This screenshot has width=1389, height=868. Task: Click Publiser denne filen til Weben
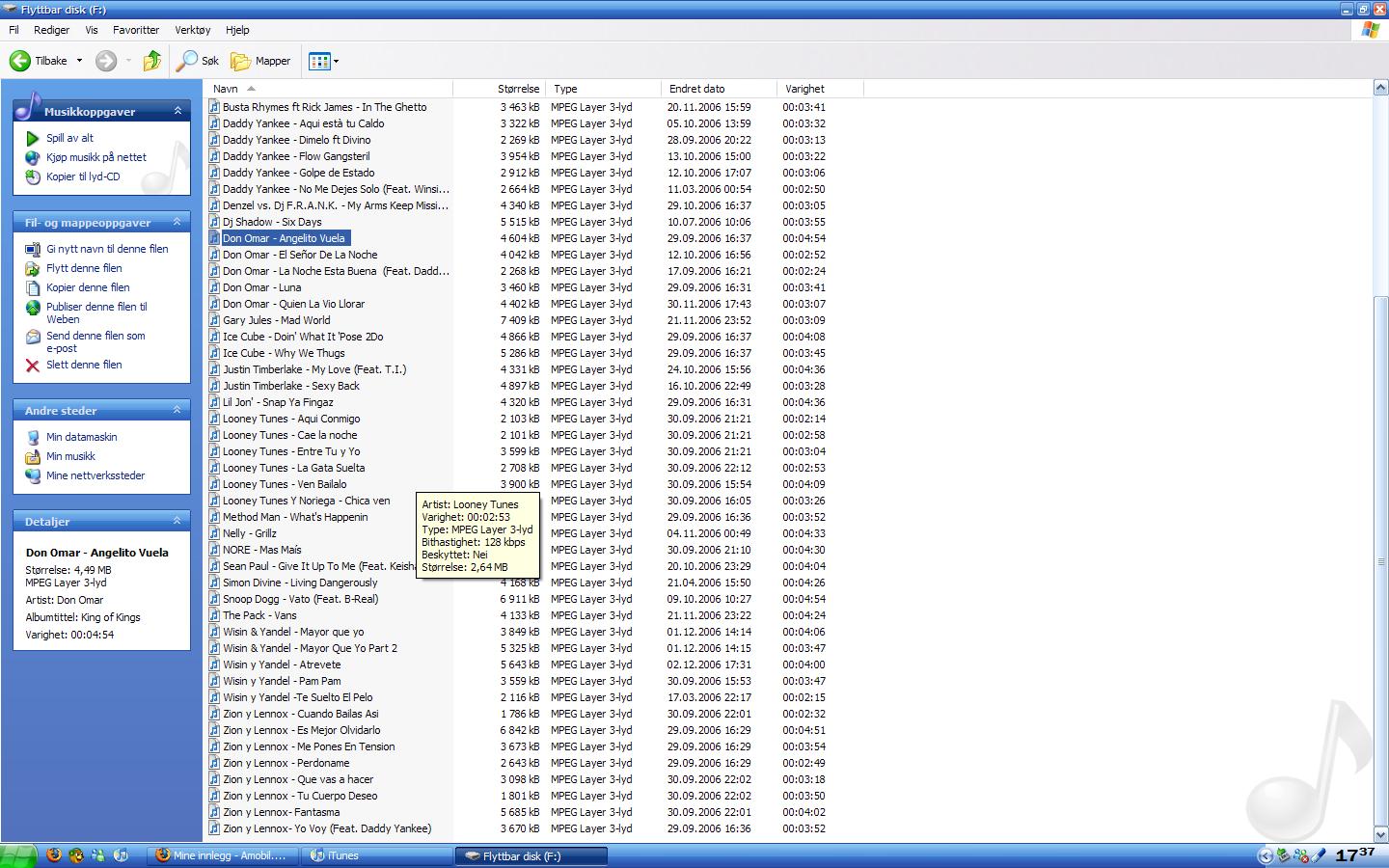pos(96,312)
